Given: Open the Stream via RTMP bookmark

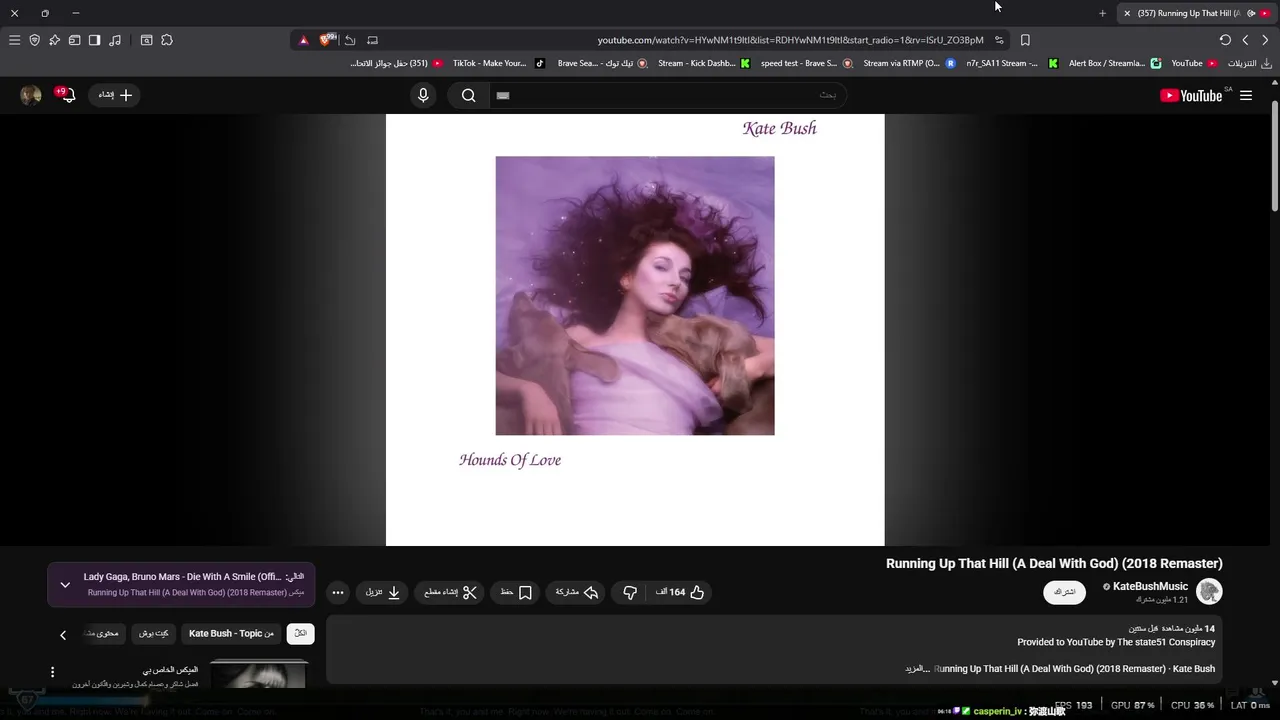Looking at the screenshot, I should [x=909, y=63].
